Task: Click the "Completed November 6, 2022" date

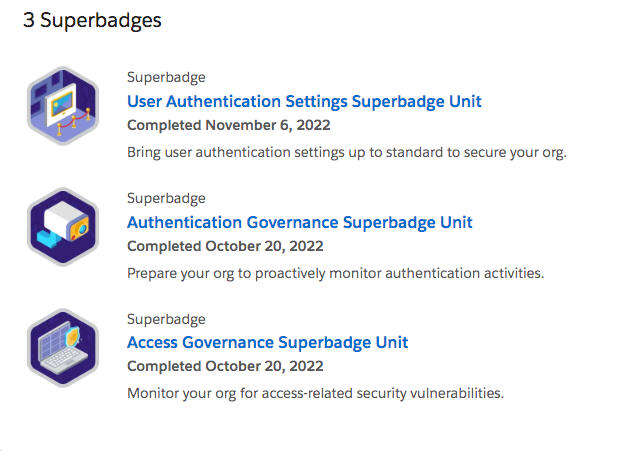Action: 228,125
